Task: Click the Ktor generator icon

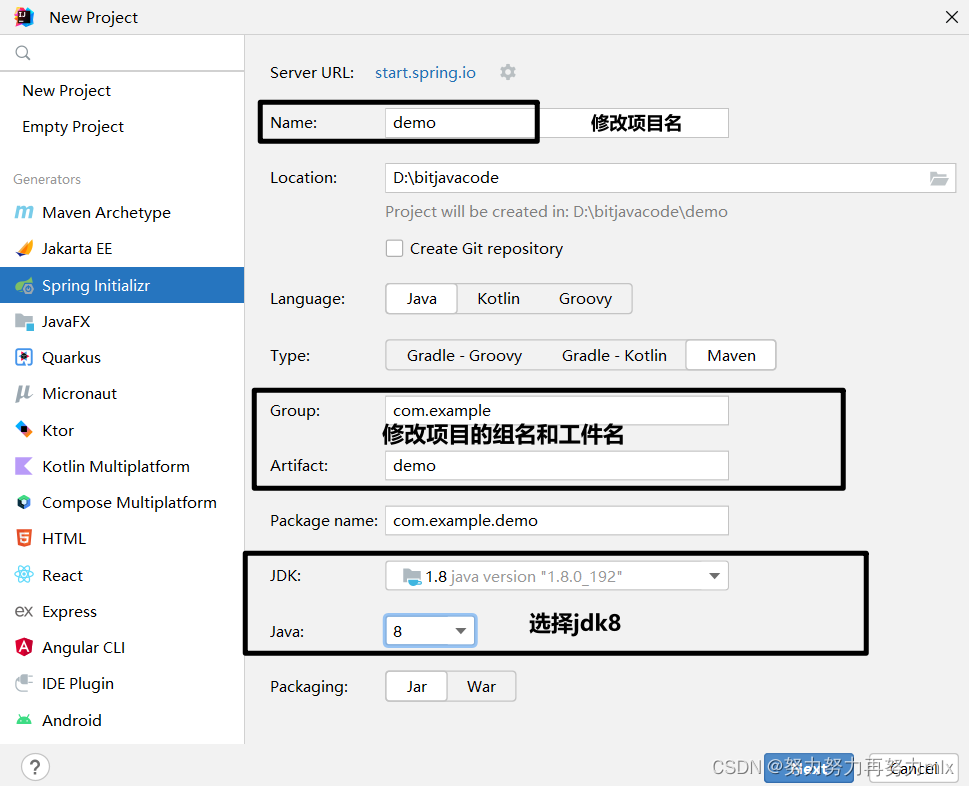Action: click(x=24, y=429)
